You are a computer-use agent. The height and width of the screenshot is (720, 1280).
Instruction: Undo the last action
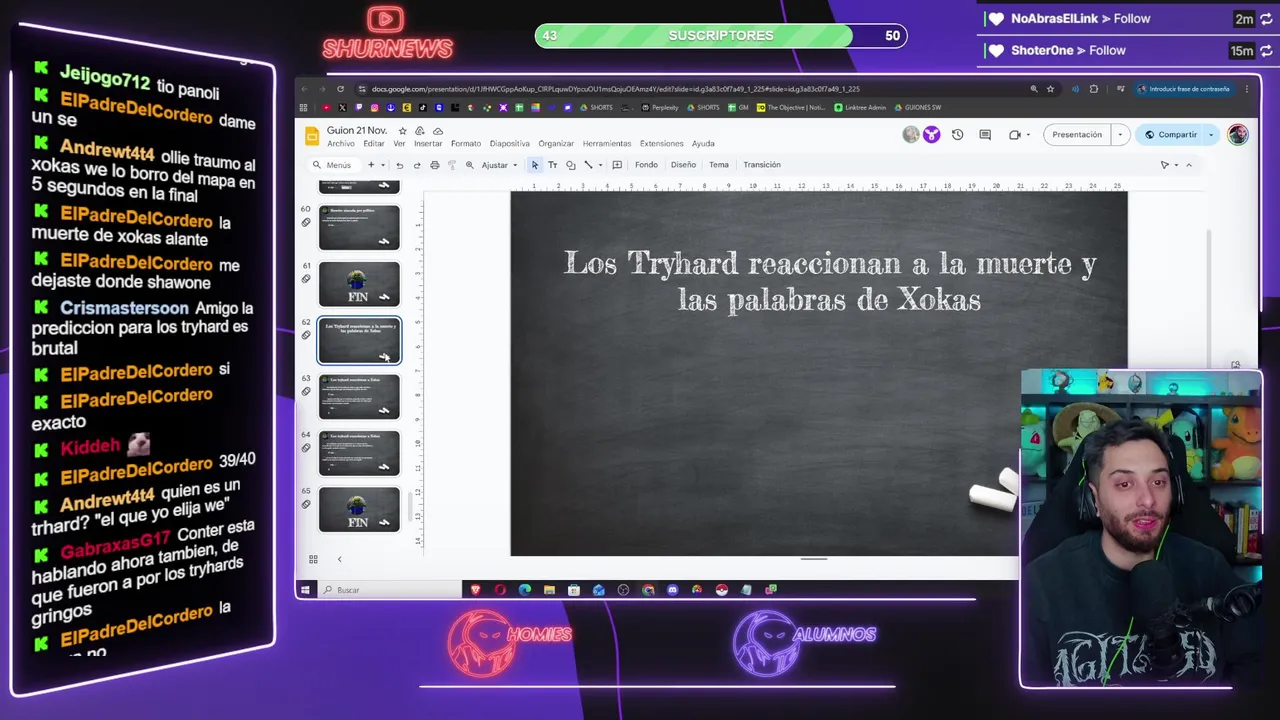pos(399,165)
